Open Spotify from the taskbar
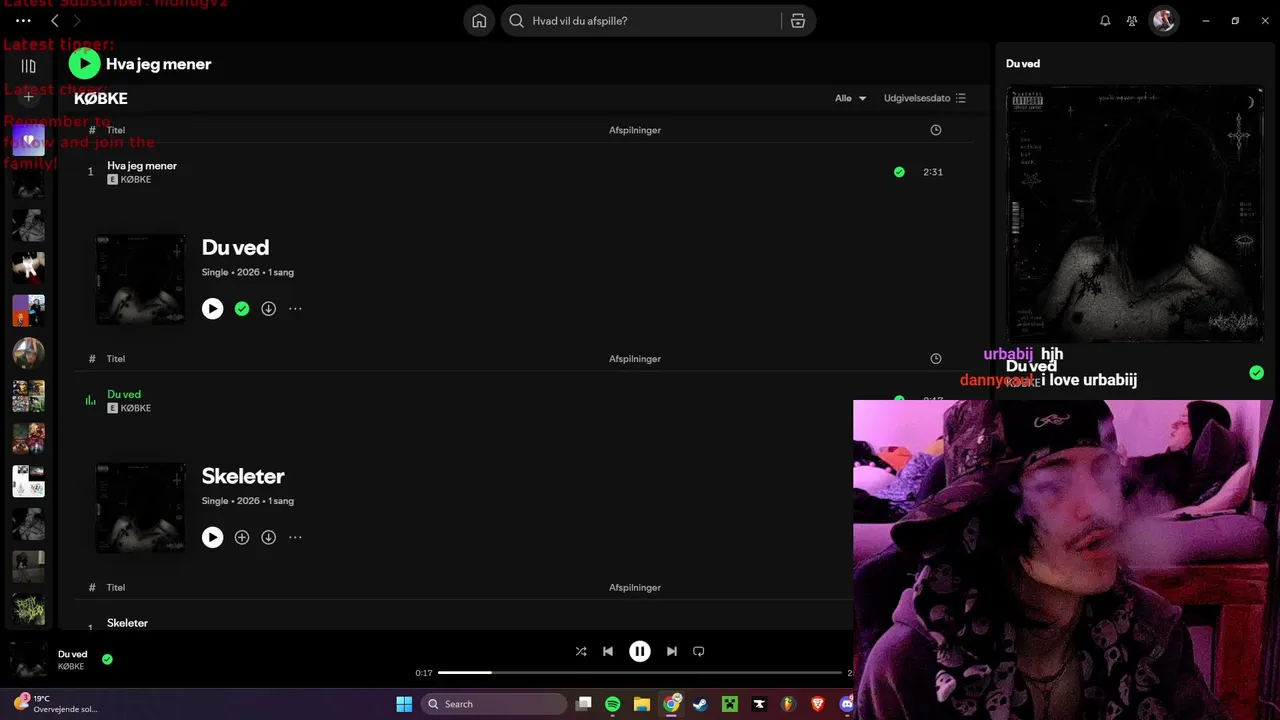The image size is (1280, 720). tap(613, 704)
